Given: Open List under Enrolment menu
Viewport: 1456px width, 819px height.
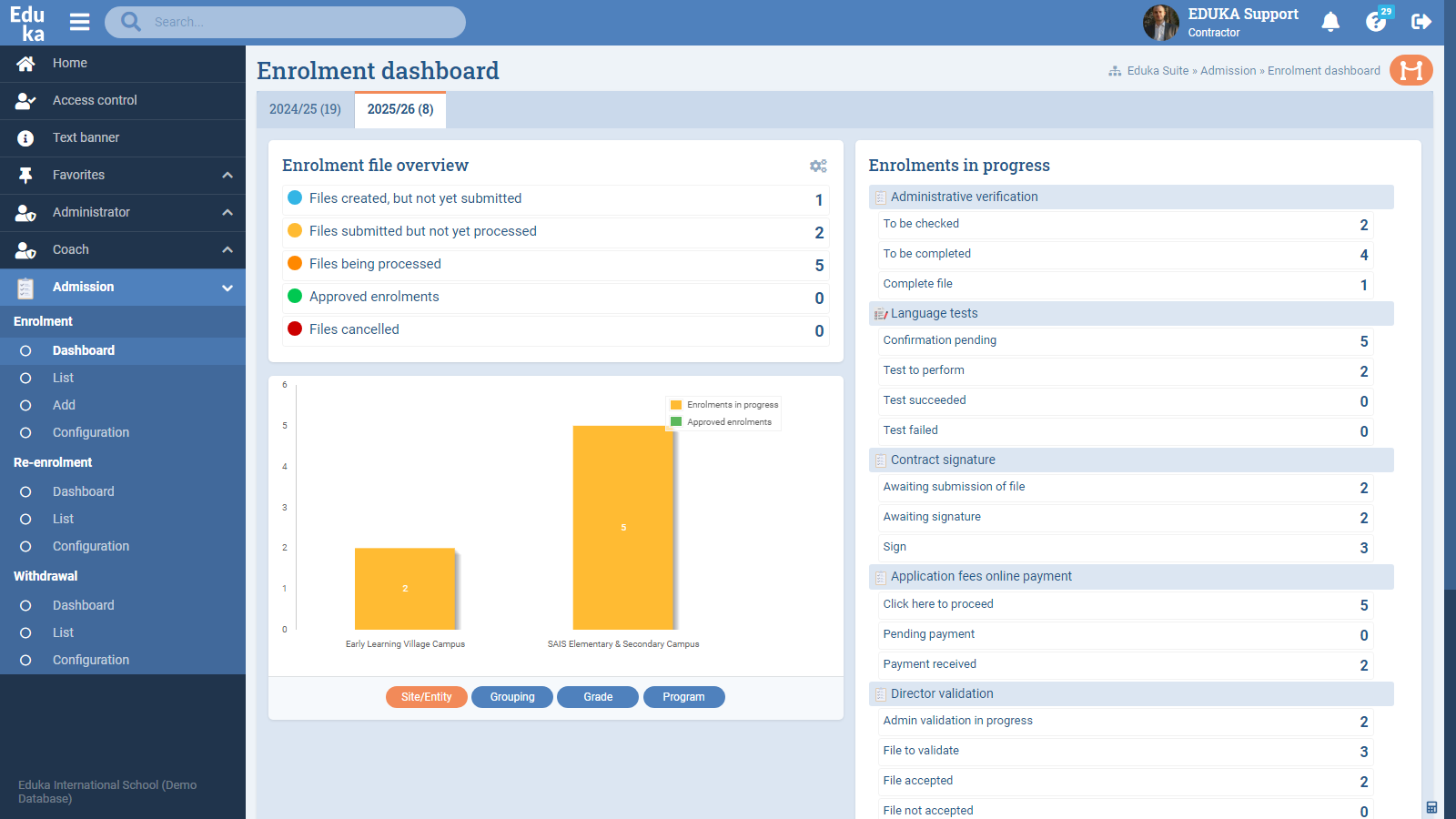Looking at the screenshot, I should point(62,378).
